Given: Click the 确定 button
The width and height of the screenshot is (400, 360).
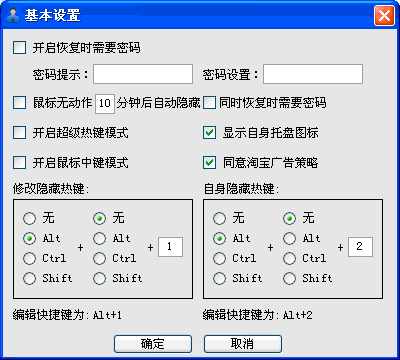Looking at the screenshot, I should click(x=153, y=344).
